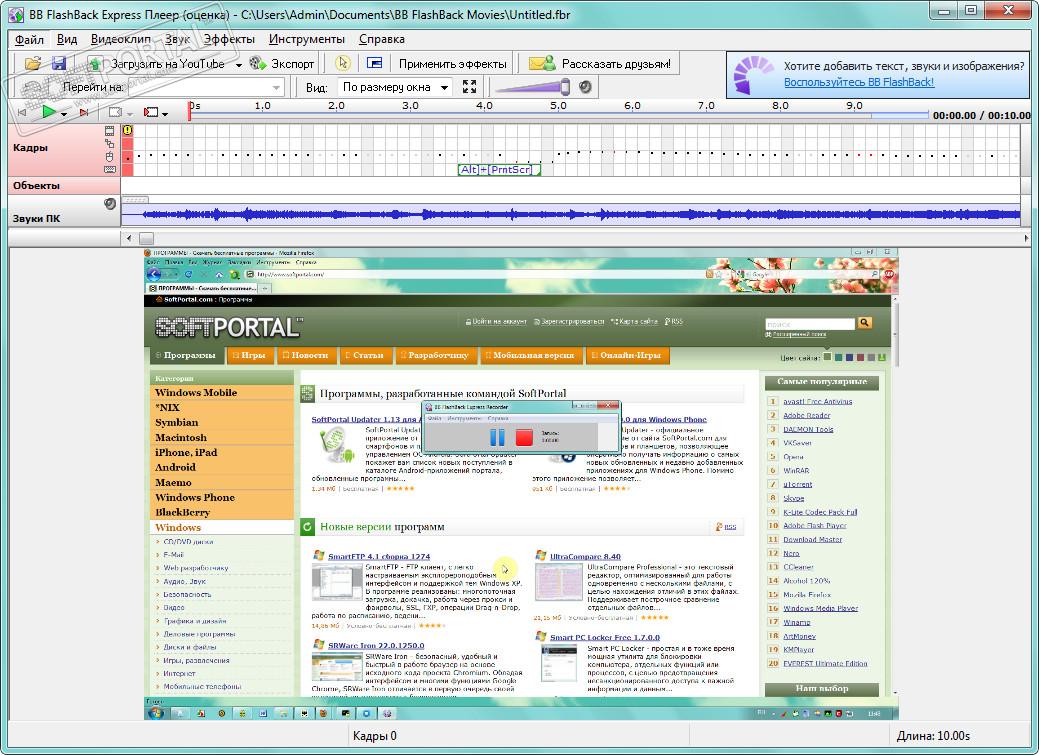
Task: Expand the play options arrow
Action: coord(64,114)
